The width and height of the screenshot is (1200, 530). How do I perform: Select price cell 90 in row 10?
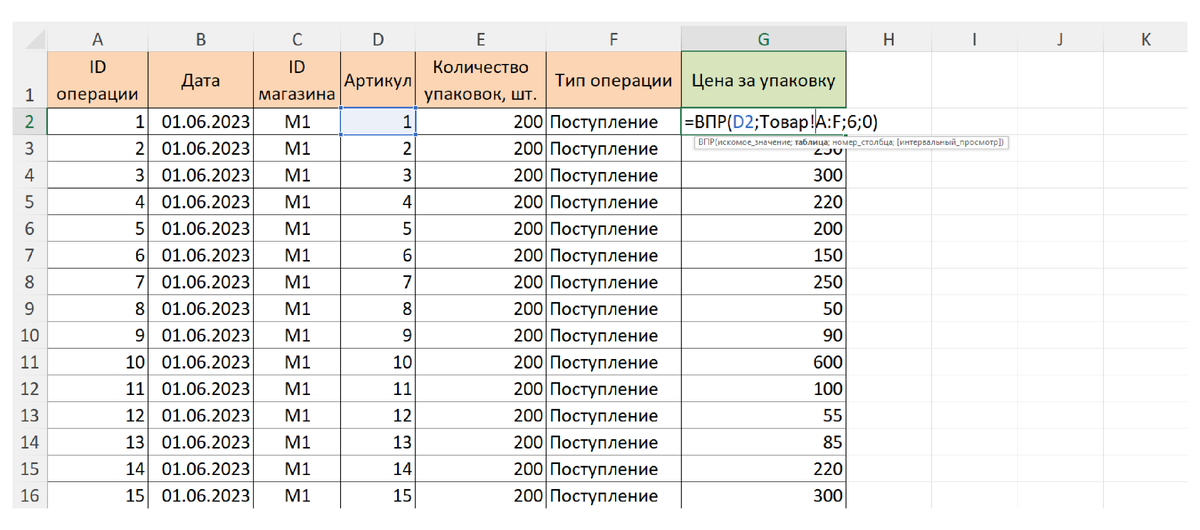pyautogui.click(x=763, y=335)
